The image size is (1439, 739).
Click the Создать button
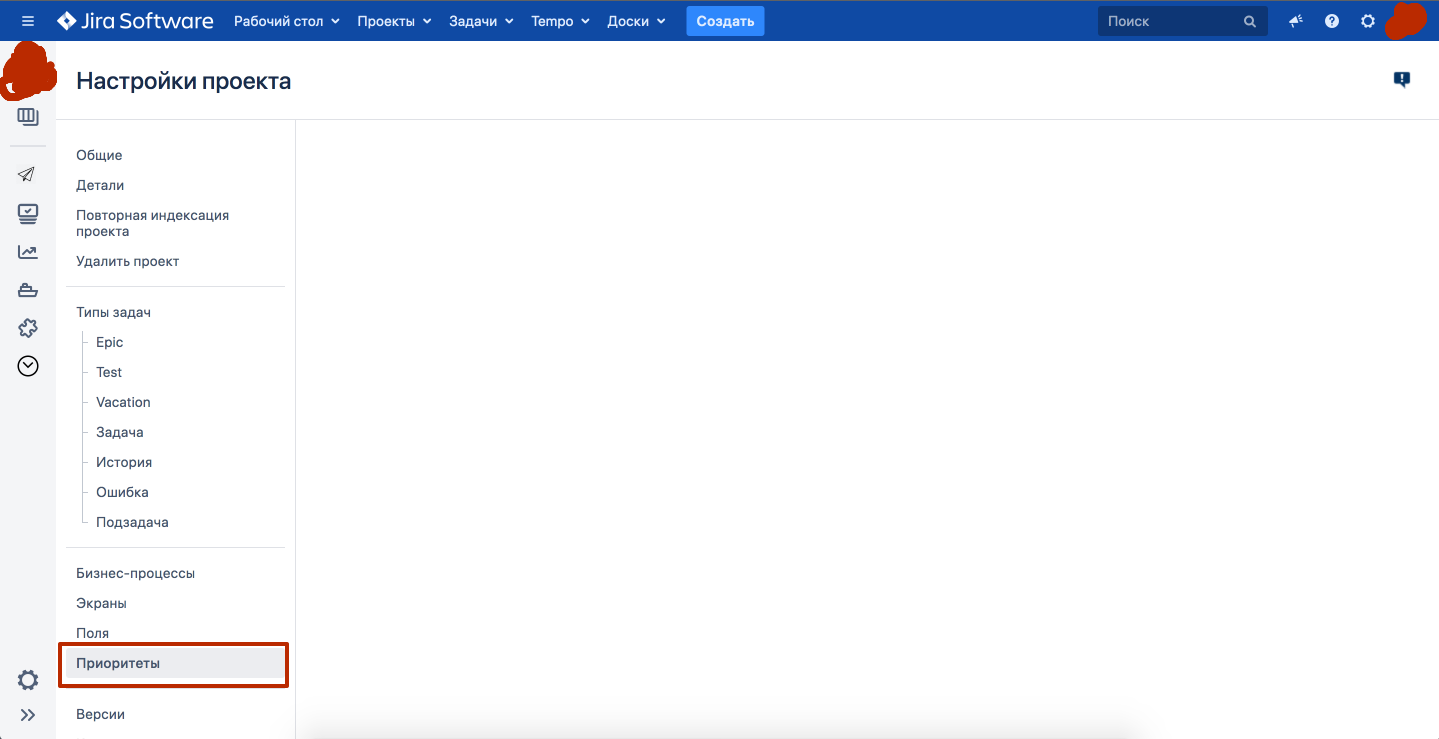click(725, 21)
